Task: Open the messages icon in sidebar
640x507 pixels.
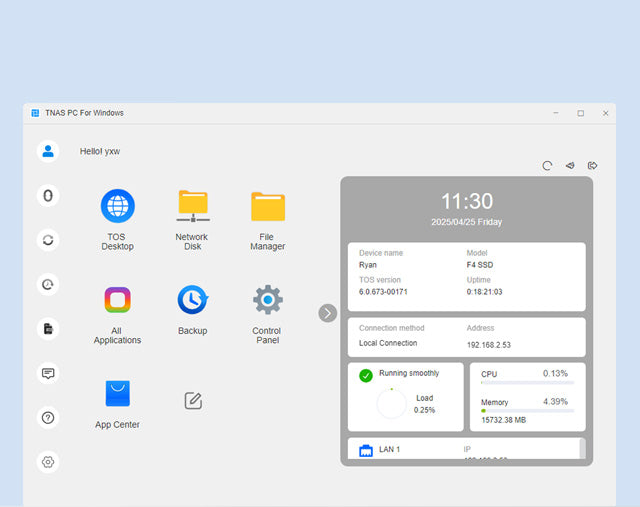Action: (48, 373)
